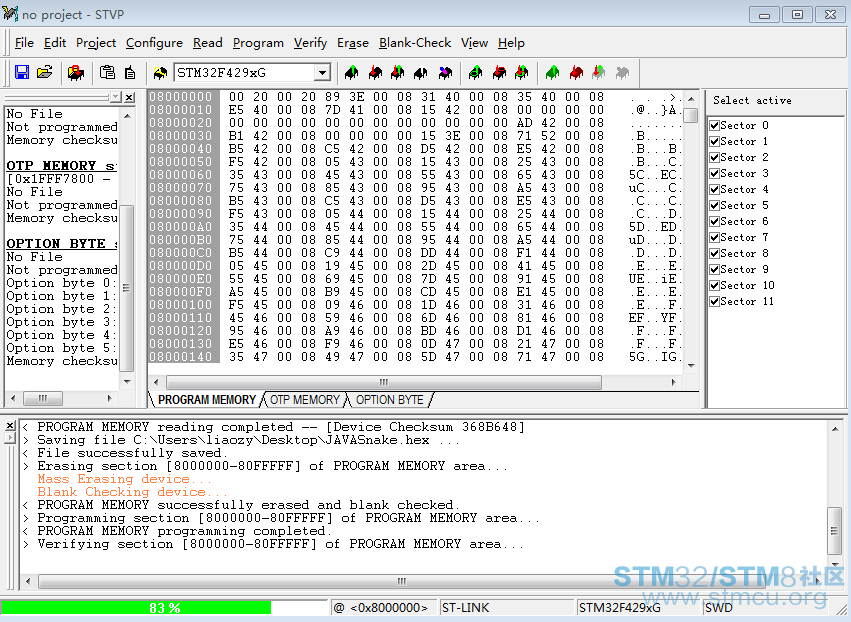Click the hex view vertical scrollbar thumb
The width and height of the screenshot is (851, 622).
(x=691, y=116)
